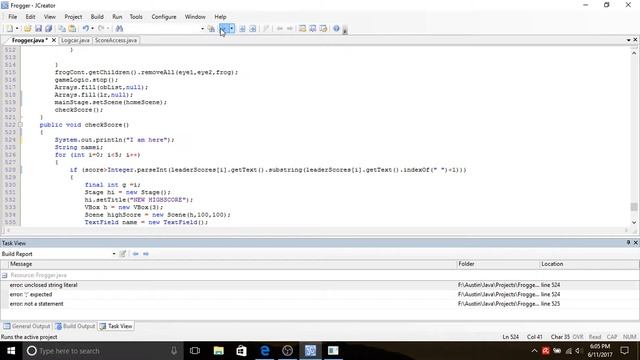Go to previous task arrow in Task View
Image resolution: width=640 pixels, height=360 pixels.
tap(136, 254)
